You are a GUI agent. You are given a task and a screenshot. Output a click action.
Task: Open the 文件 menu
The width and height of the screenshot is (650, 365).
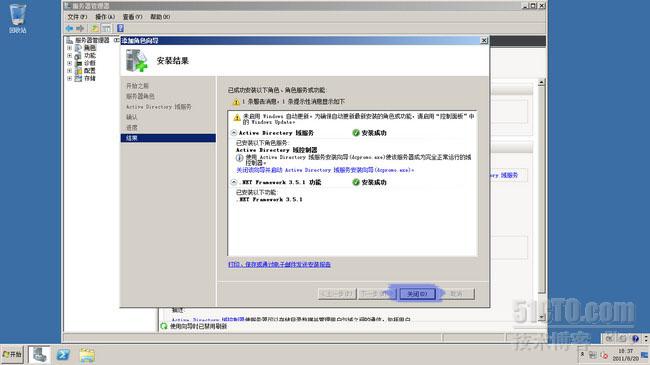point(77,17)
